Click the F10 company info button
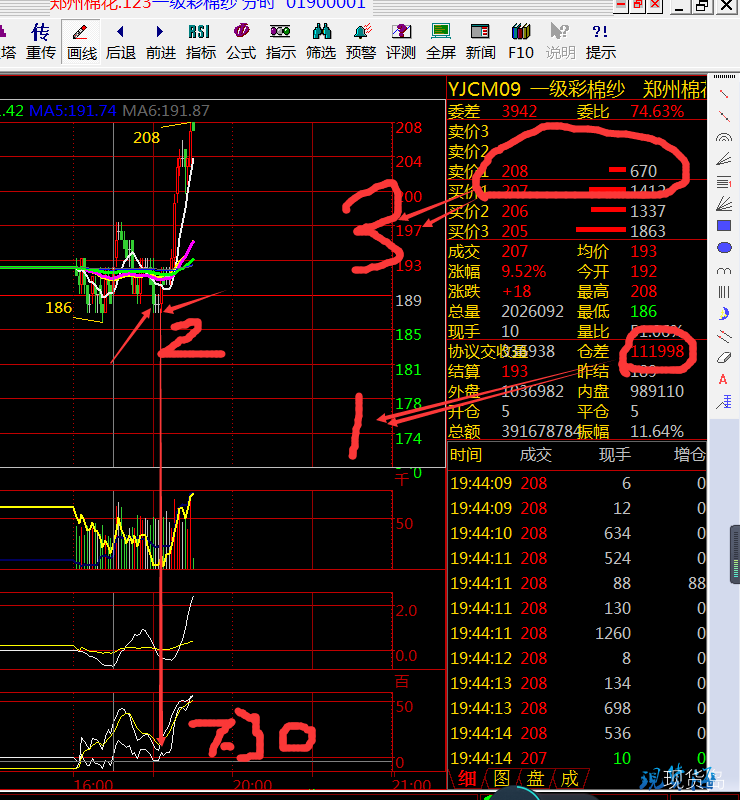 (x=521, y=41)
